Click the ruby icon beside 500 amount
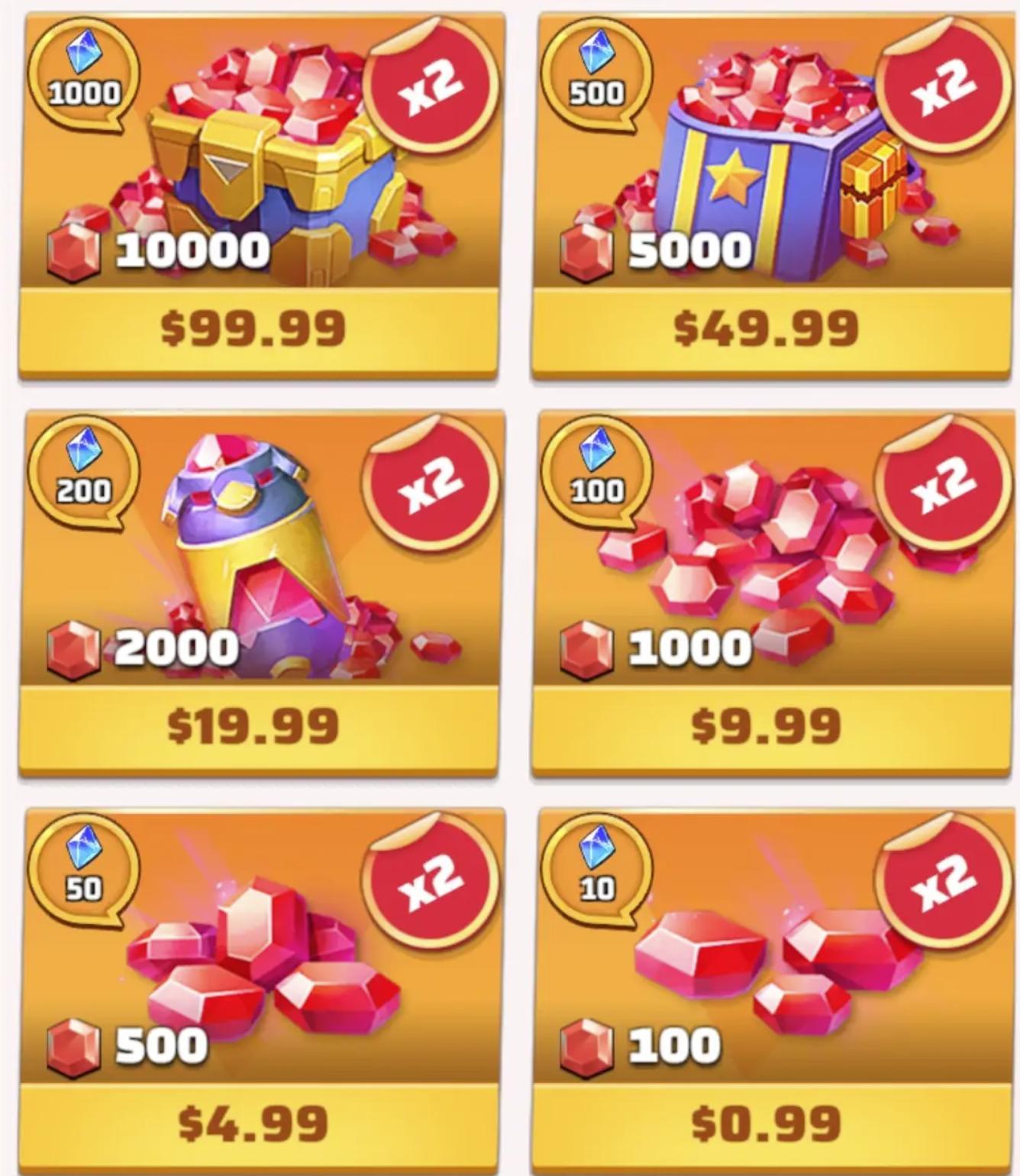This screenshot has width=1020, height=1176. click(73, 1049)
